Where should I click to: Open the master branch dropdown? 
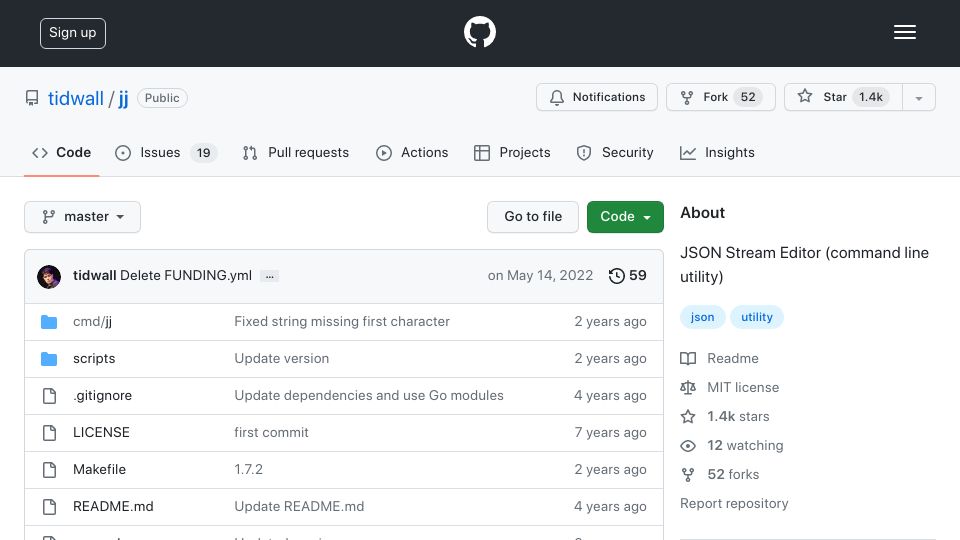[x=83, y=217]
